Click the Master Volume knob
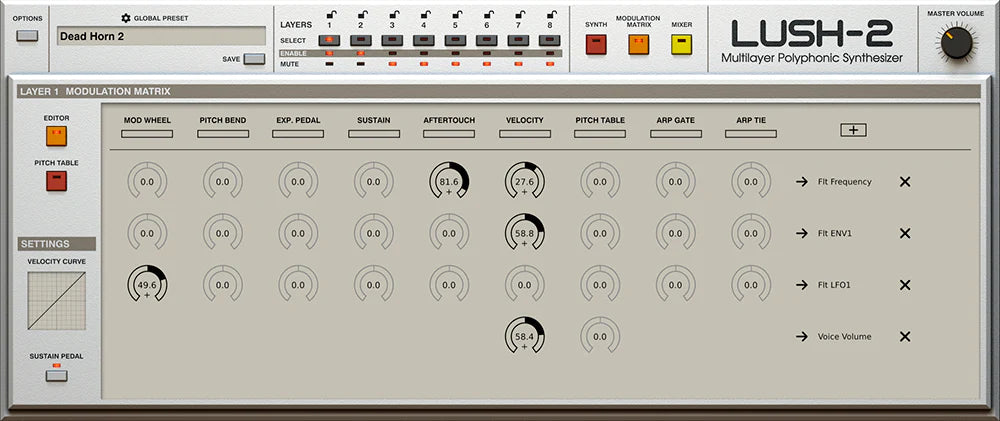 click(957, 43)
